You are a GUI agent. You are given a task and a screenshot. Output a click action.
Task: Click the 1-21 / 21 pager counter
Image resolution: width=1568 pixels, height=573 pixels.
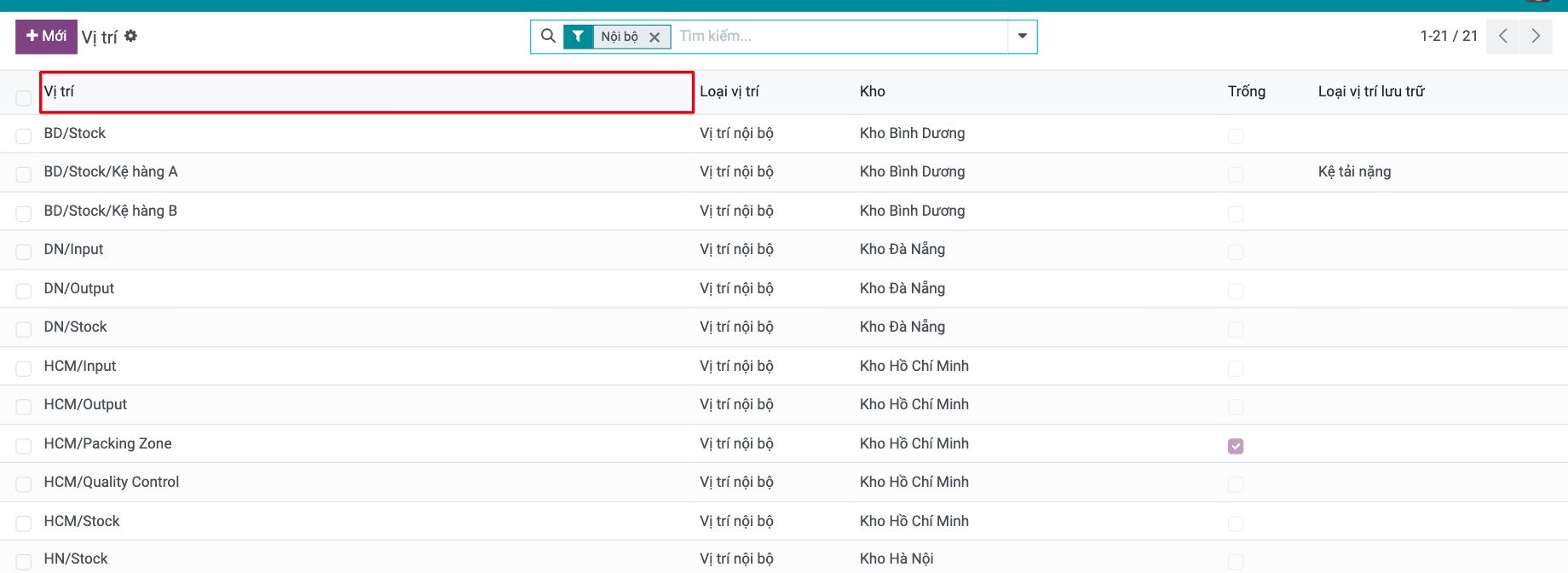tap(1449, 36)
